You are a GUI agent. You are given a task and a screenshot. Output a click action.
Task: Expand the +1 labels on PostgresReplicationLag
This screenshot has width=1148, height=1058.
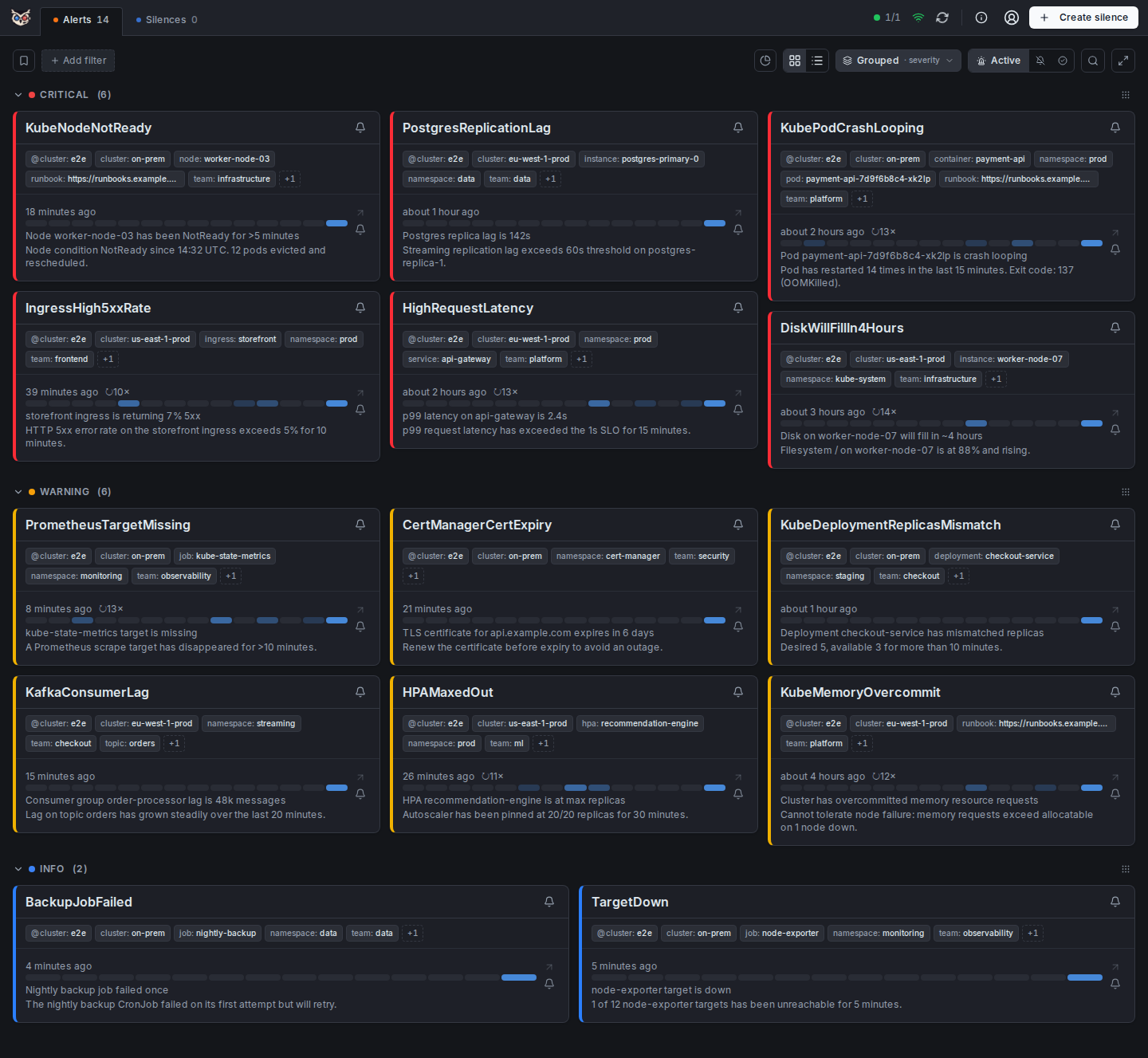point(551,179)
